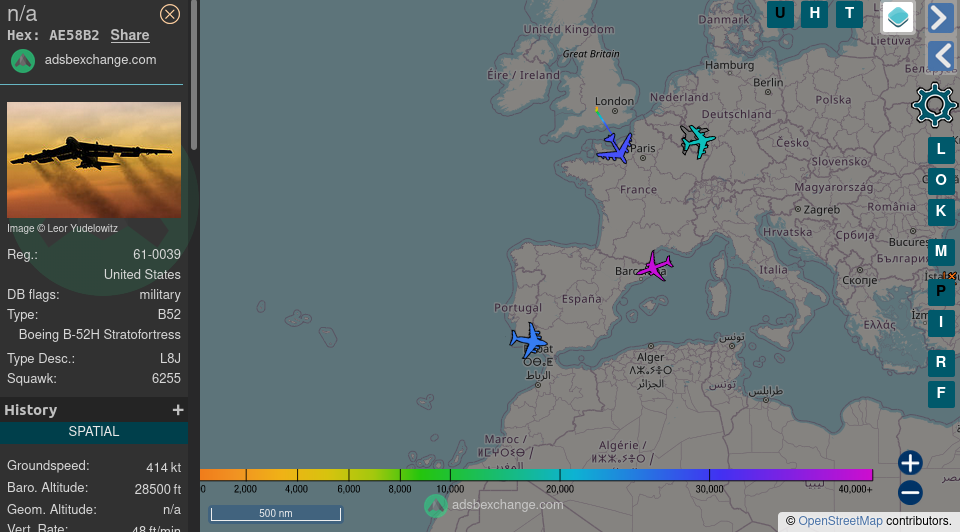Select the SPATIAL tab
The image size is (960, 532).
pyautogui.click(x=94, y=432)
